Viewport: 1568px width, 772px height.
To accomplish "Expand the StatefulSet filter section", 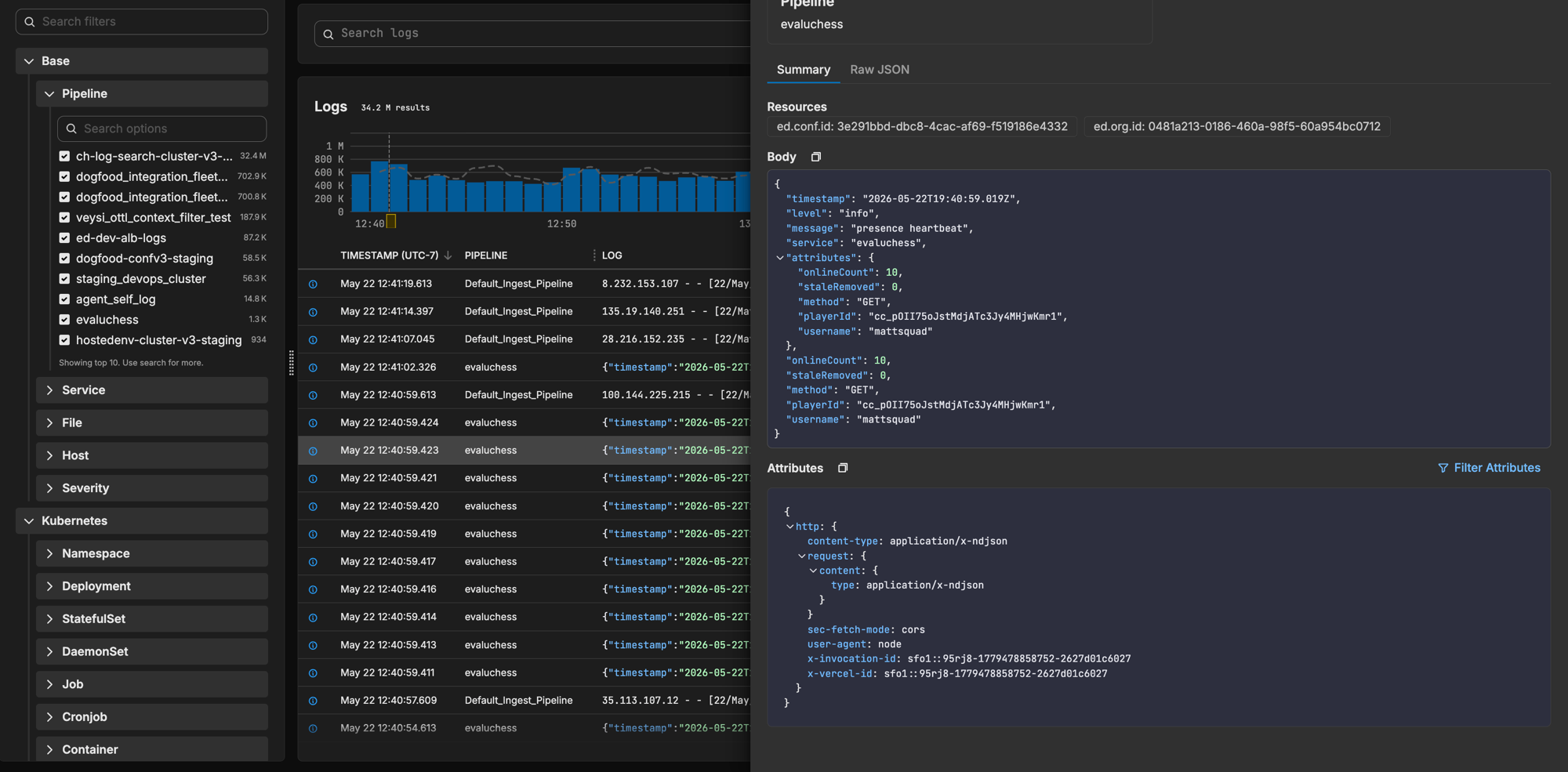I will click(152, 619).
